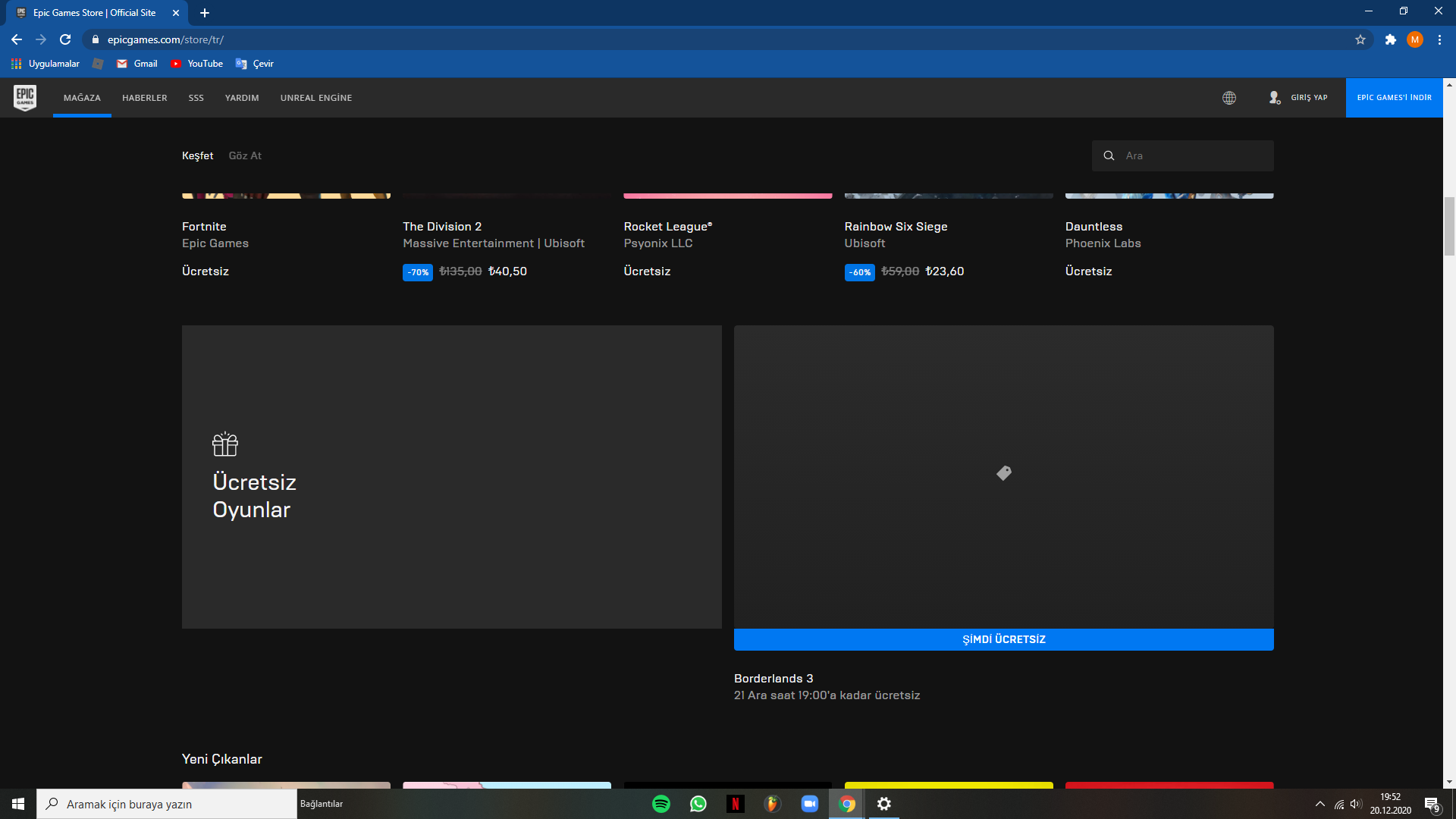Switch to the Göz At tab
1456x819 pixels.
pos(245,155)
